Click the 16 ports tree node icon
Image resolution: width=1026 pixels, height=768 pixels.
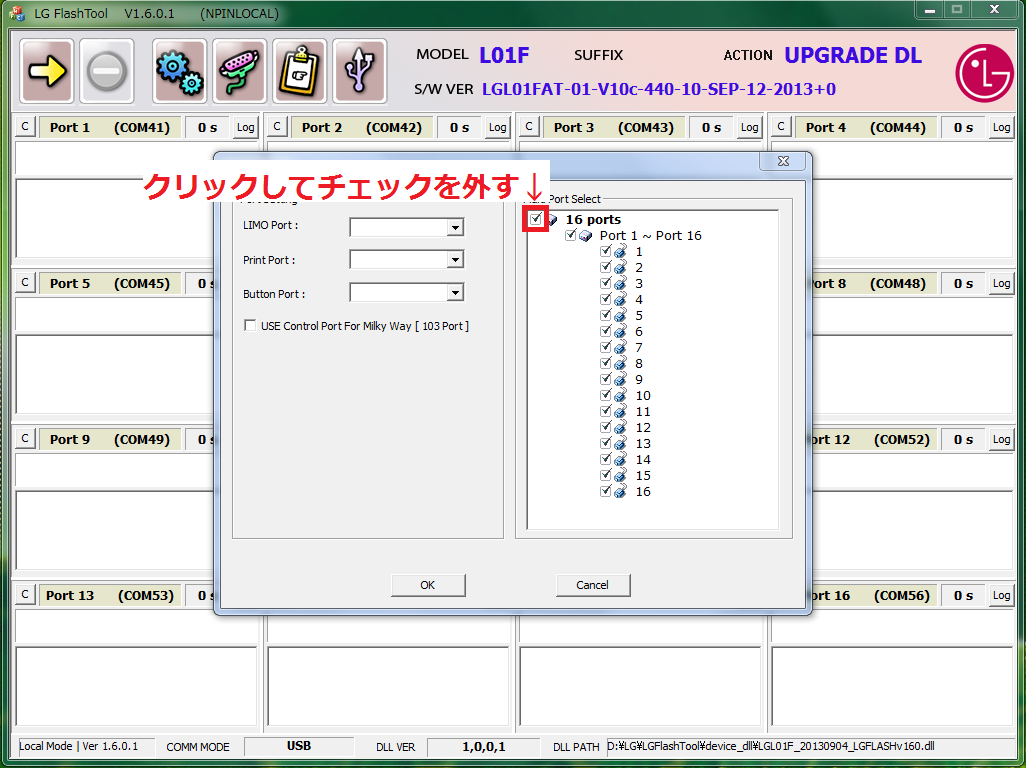pyautogui.click(x=552, y=220)
